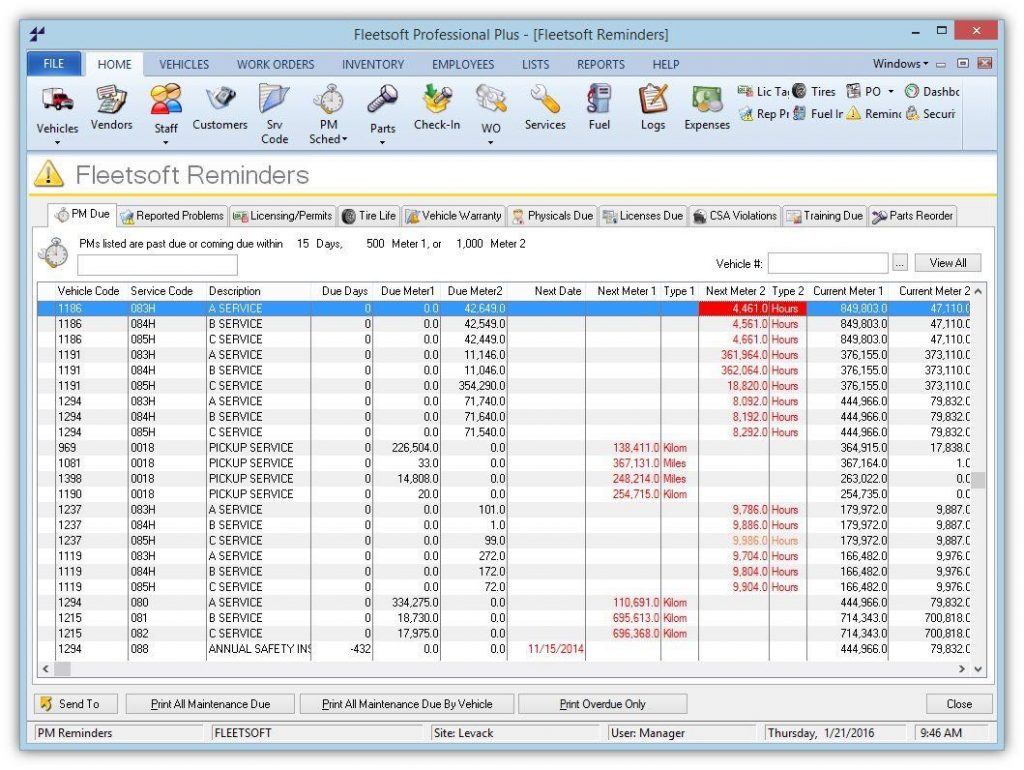This screenshot has height=770, width=1024.
Task: Click the Fuel icon
Action: click(599, 105)
